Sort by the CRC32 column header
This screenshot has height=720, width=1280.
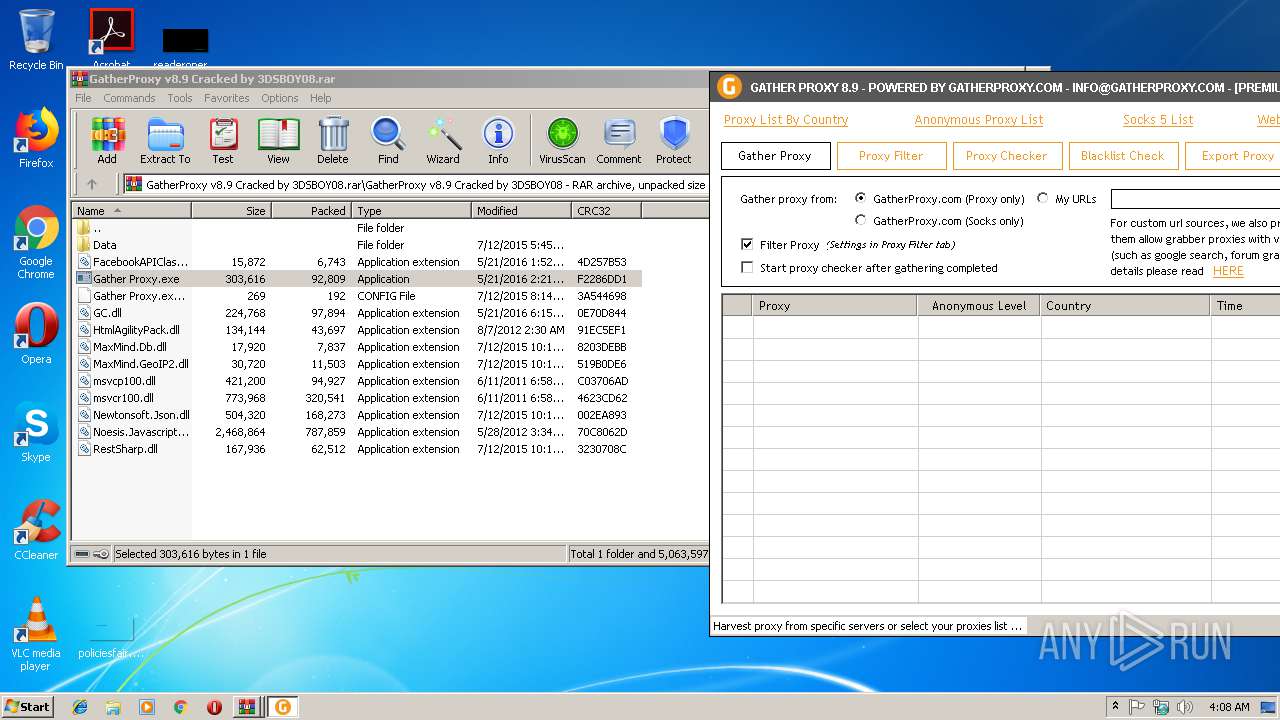606,210
